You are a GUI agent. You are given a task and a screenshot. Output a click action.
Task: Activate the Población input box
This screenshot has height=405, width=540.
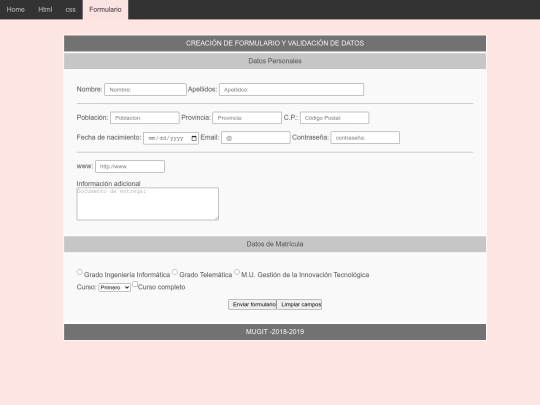click(145, 118)
